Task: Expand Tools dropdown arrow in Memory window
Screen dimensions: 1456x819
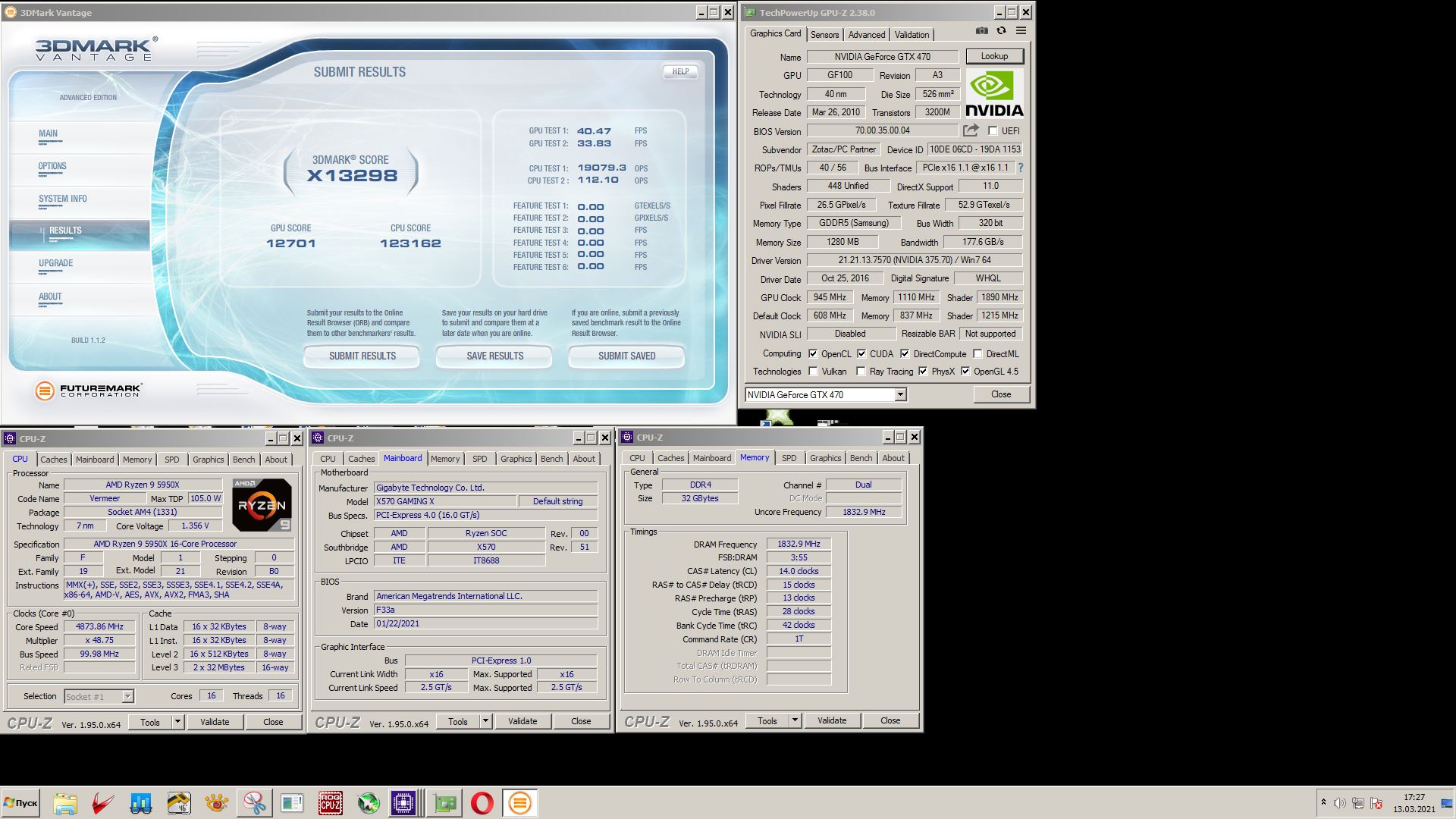Action: point(795,720)
